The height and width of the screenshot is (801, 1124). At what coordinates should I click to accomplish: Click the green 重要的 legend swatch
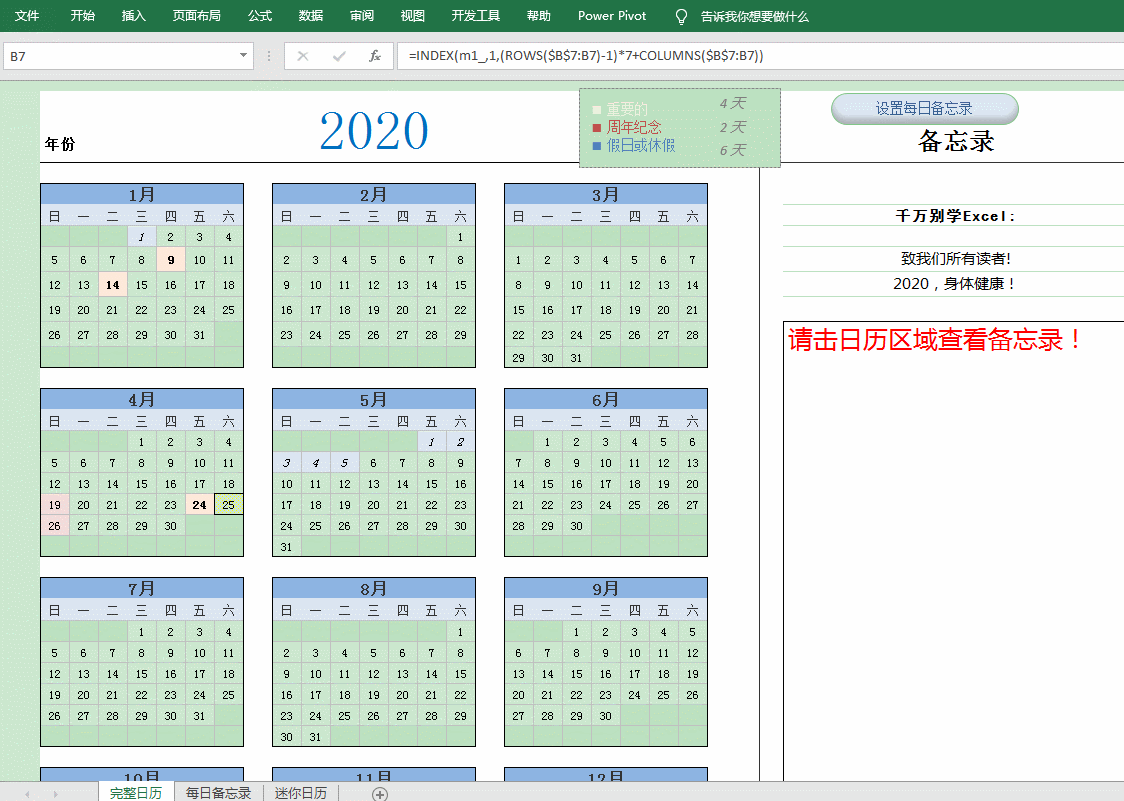coord(597,109)
